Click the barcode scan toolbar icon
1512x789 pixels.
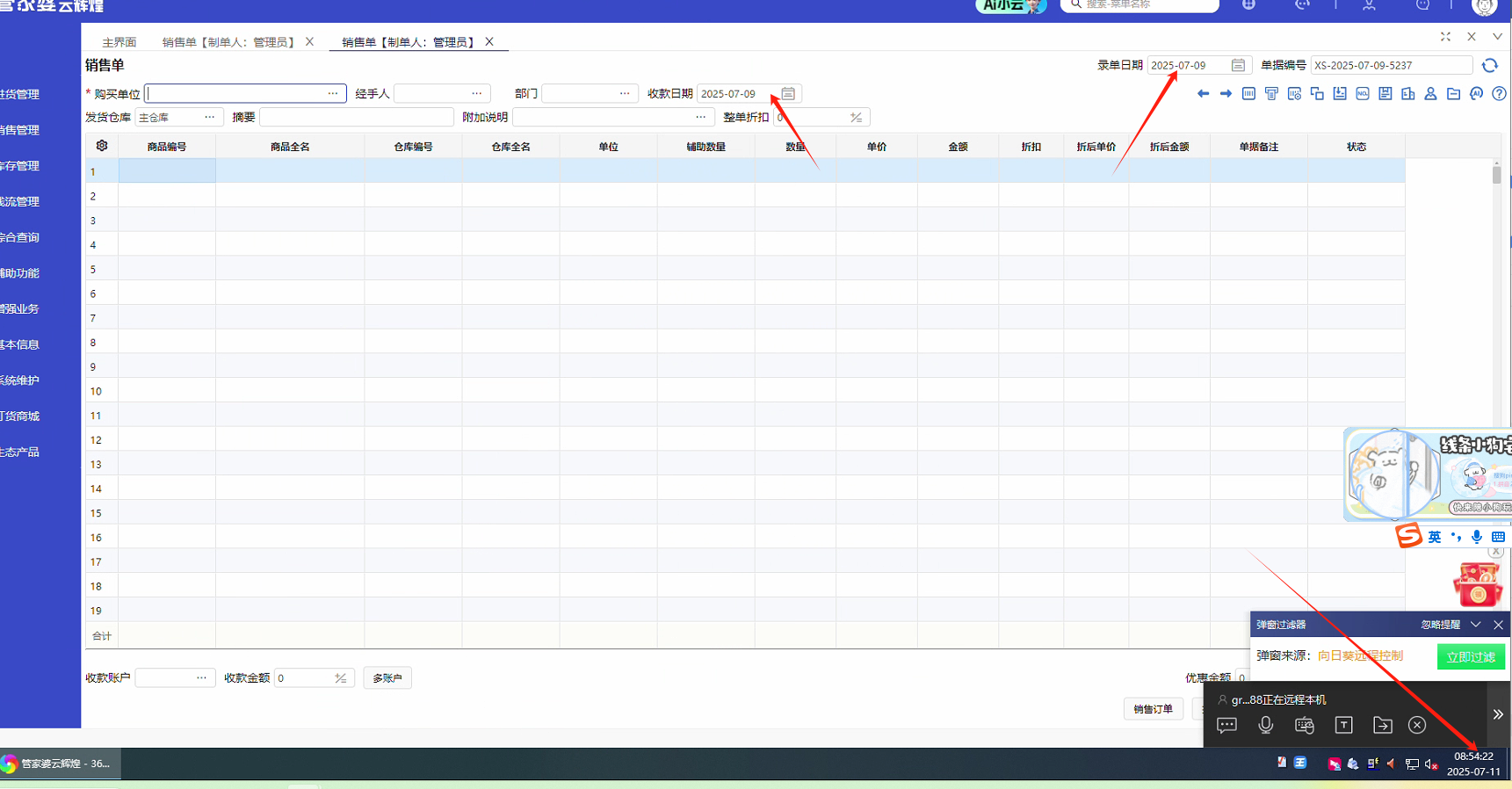point(1248,94)
